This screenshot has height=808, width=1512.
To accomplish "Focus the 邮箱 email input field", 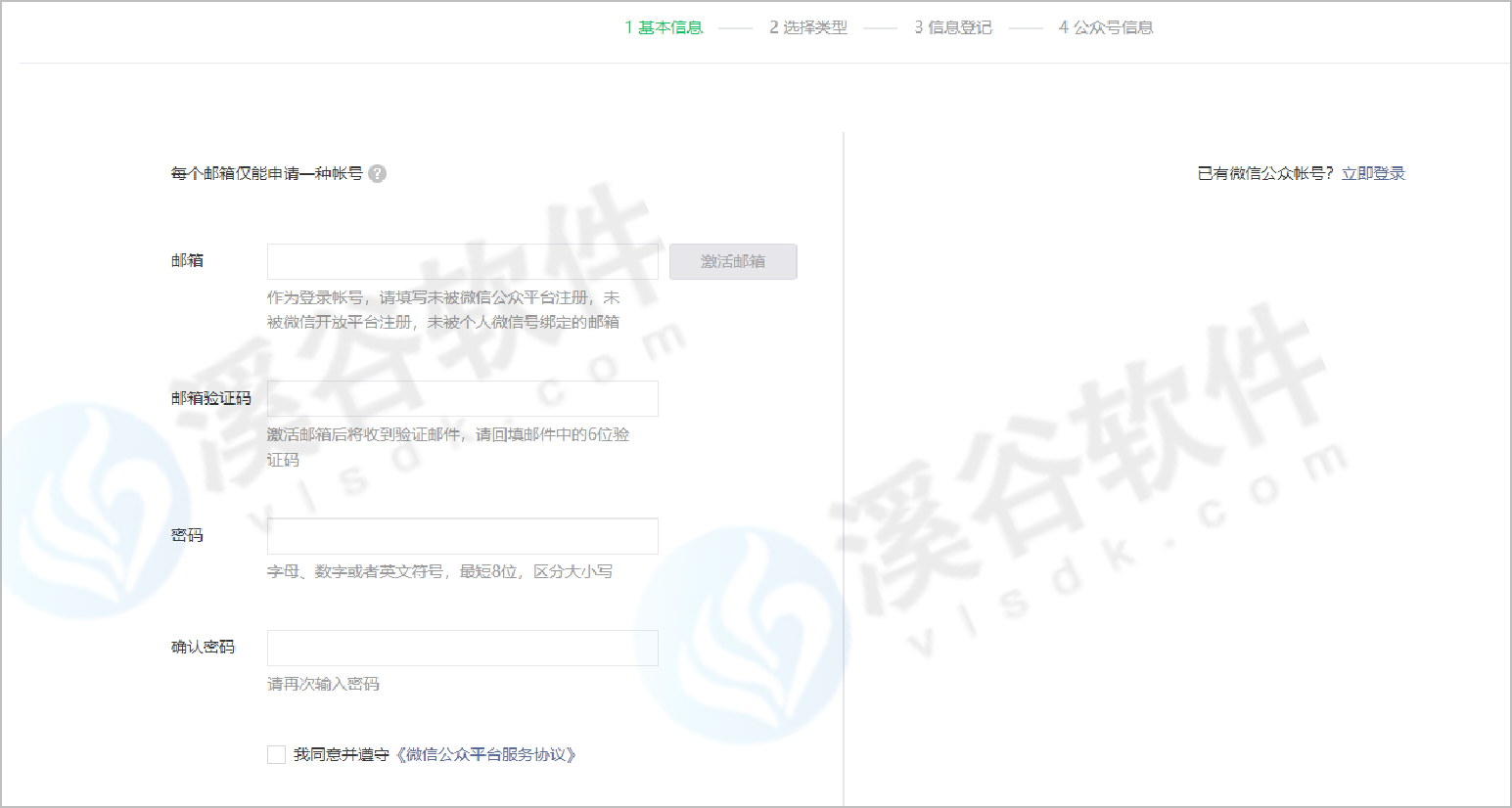I will [462, 261].
